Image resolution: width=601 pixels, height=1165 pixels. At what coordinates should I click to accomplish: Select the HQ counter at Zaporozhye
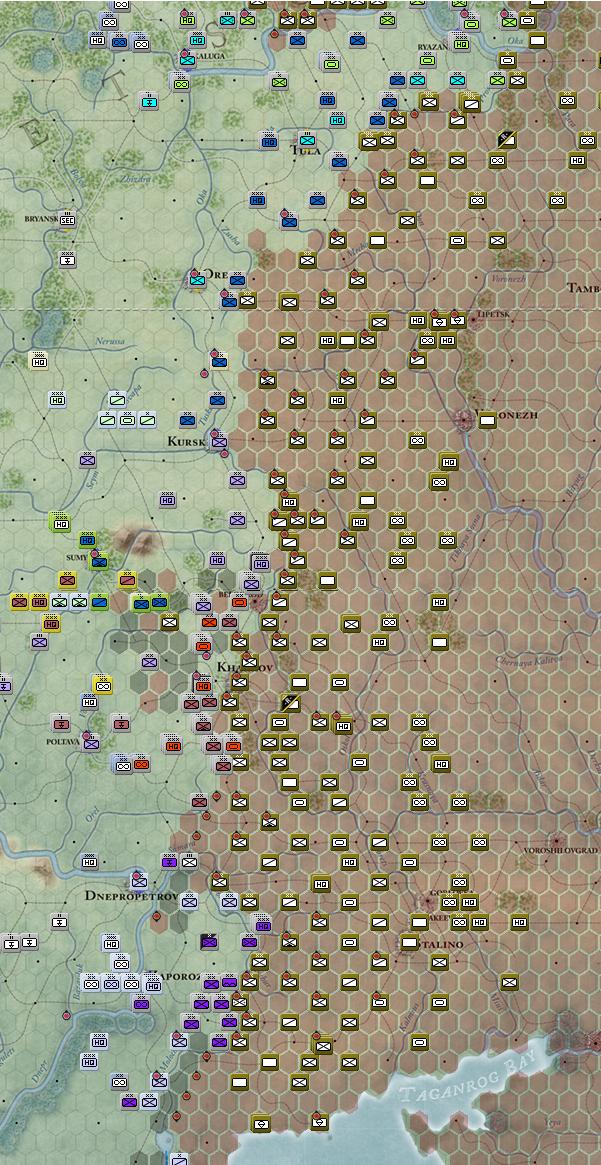click(153, 984)
